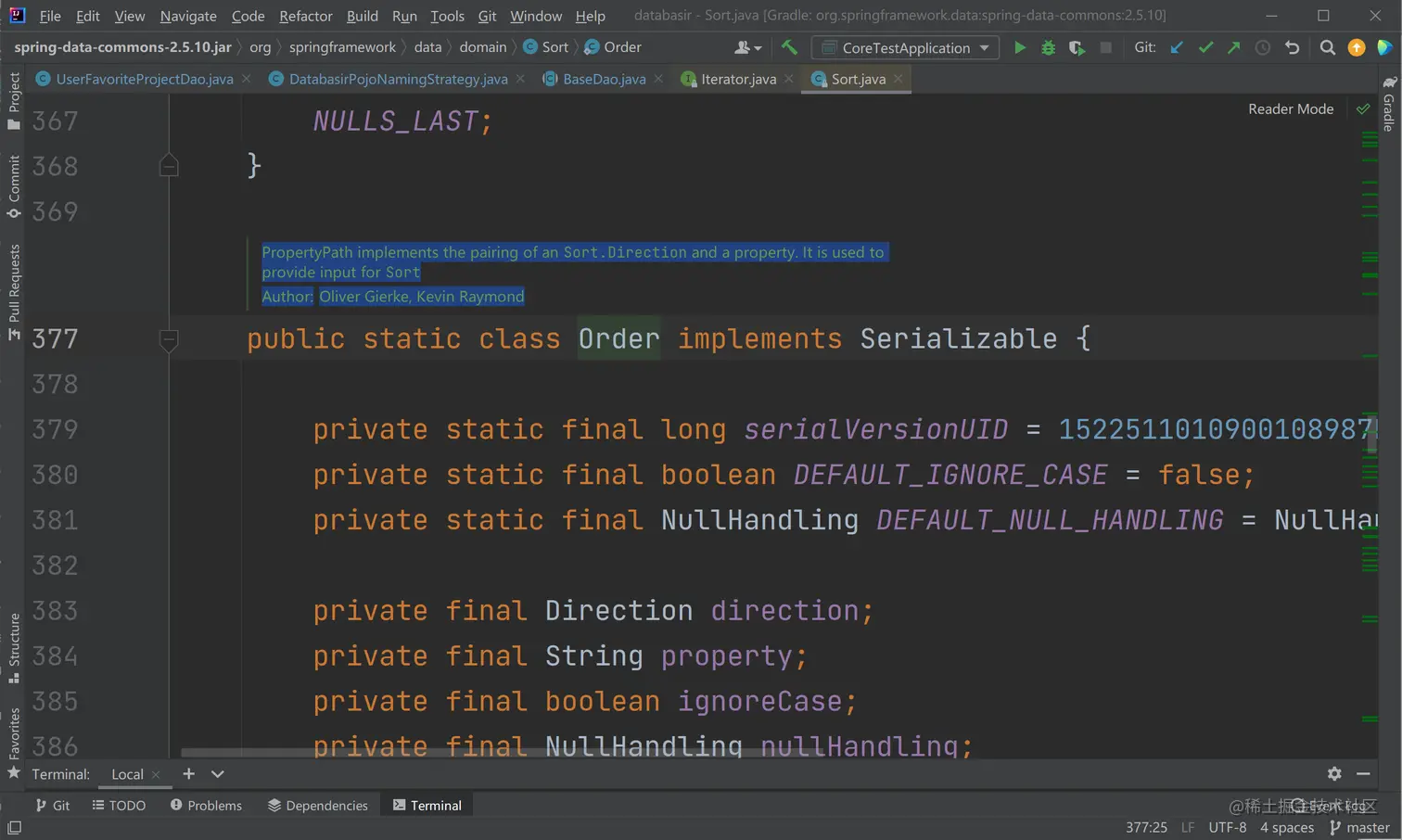Collapse the fold marker at line 368

[x=169, y=166]
